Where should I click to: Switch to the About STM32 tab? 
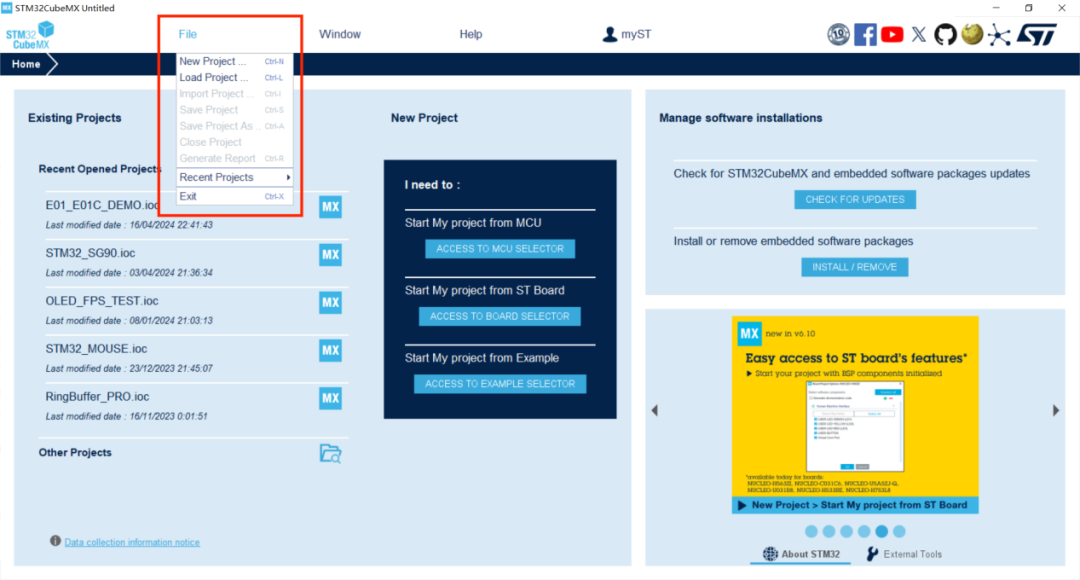point(800,554)
